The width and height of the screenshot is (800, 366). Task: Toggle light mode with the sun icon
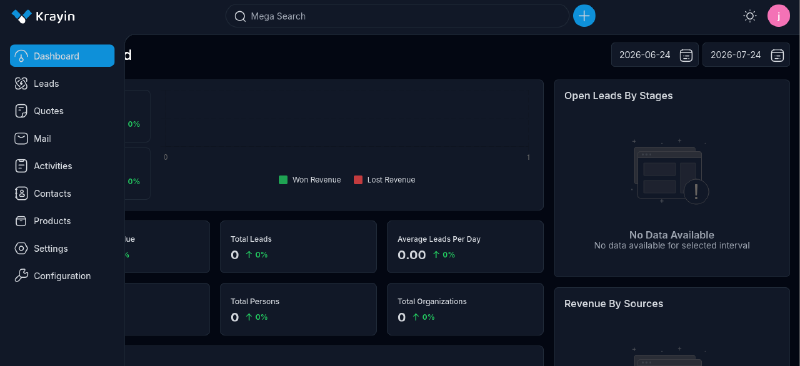(x=749, y=16)
